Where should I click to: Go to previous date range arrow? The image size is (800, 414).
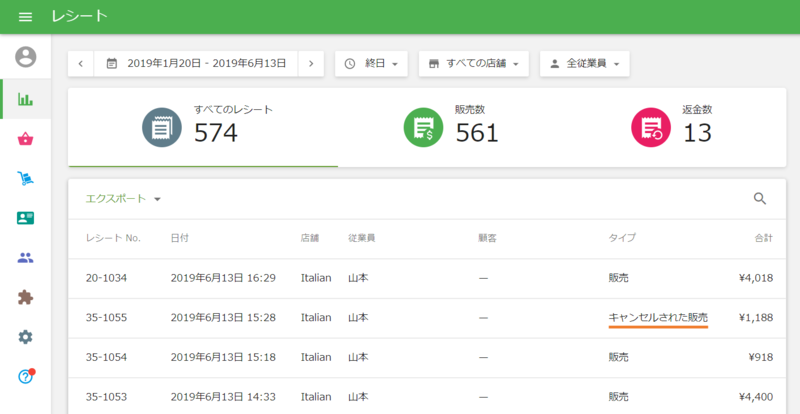81,63
